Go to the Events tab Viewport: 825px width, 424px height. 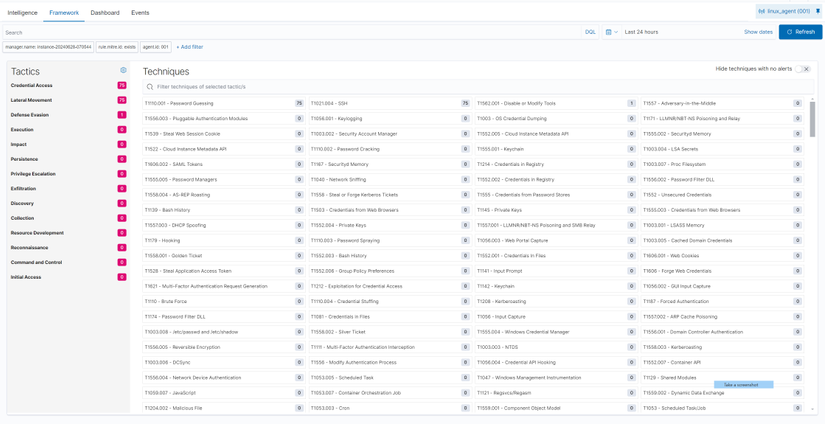(140, 13)
